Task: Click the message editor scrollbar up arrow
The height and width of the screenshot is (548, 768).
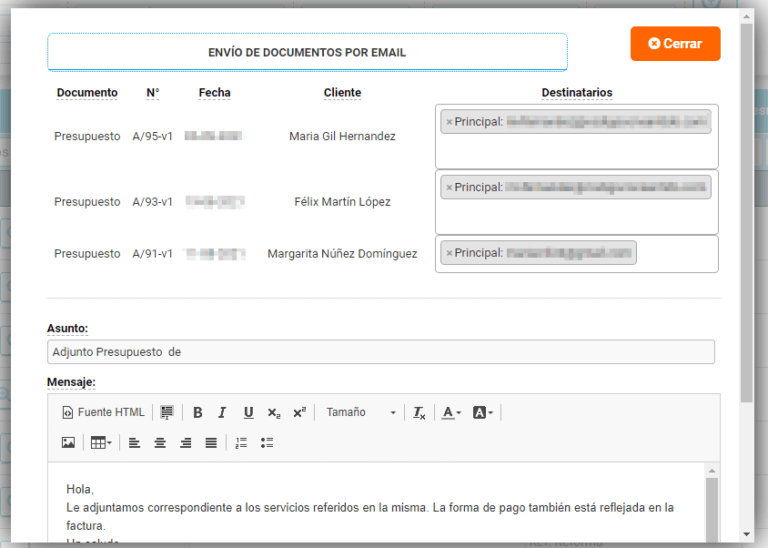Action: [x=712, y=471]
